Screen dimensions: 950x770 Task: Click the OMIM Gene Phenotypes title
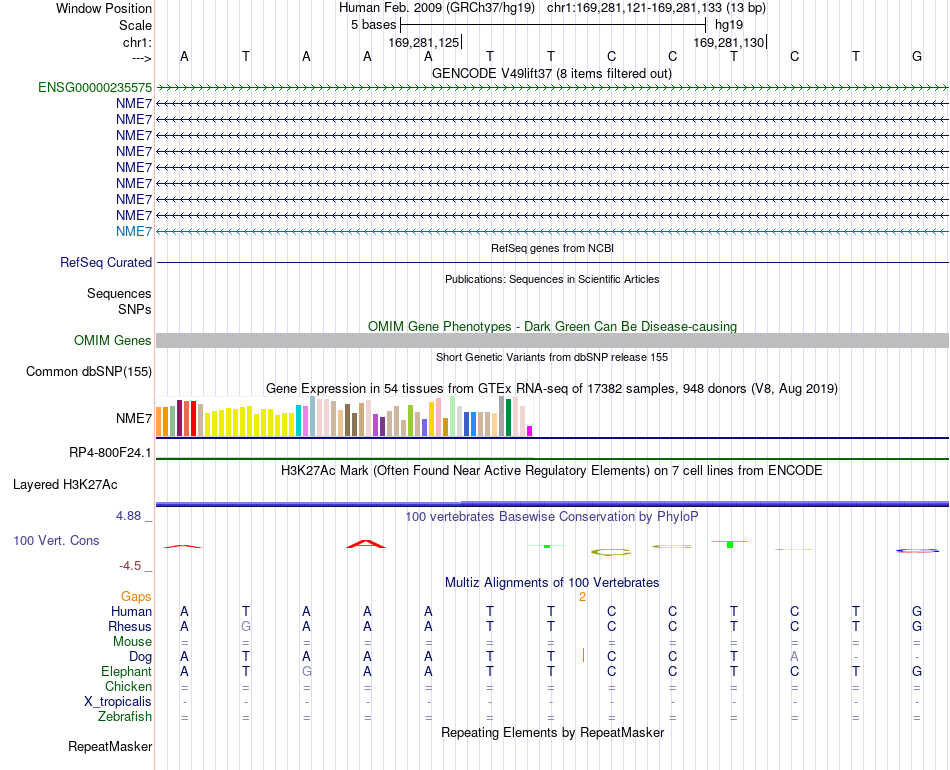552,327
